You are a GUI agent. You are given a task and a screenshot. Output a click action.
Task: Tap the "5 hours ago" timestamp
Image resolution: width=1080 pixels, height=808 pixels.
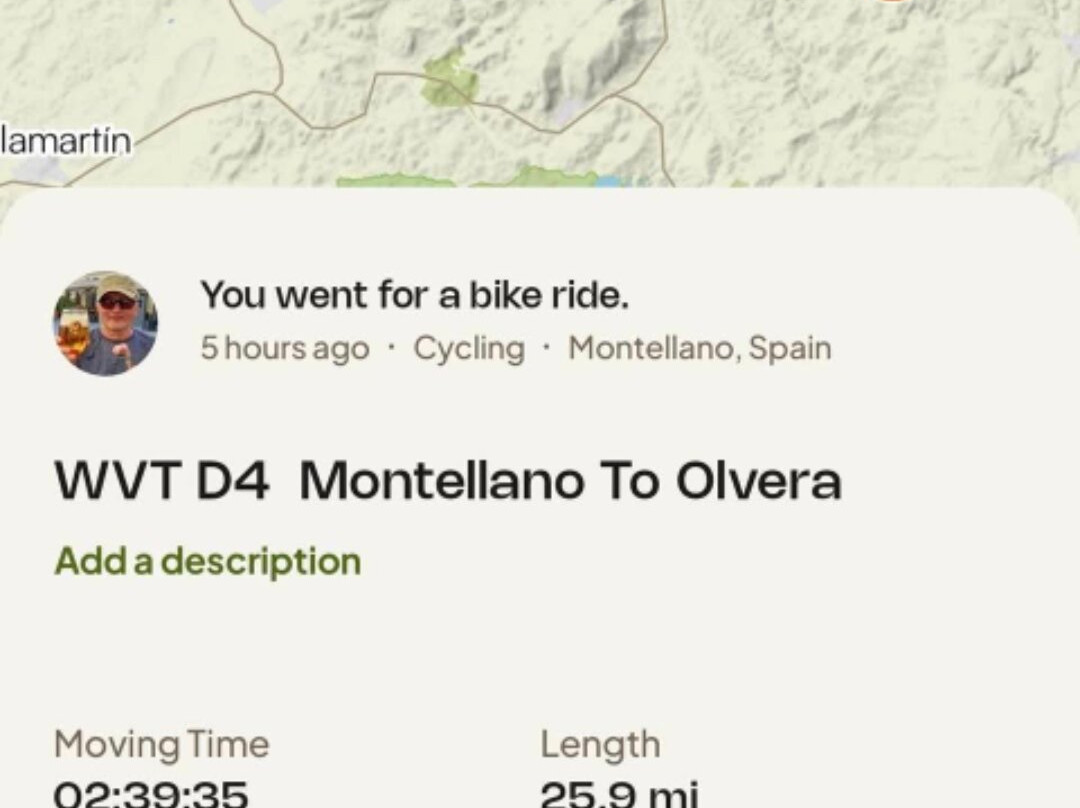[285, 349]
